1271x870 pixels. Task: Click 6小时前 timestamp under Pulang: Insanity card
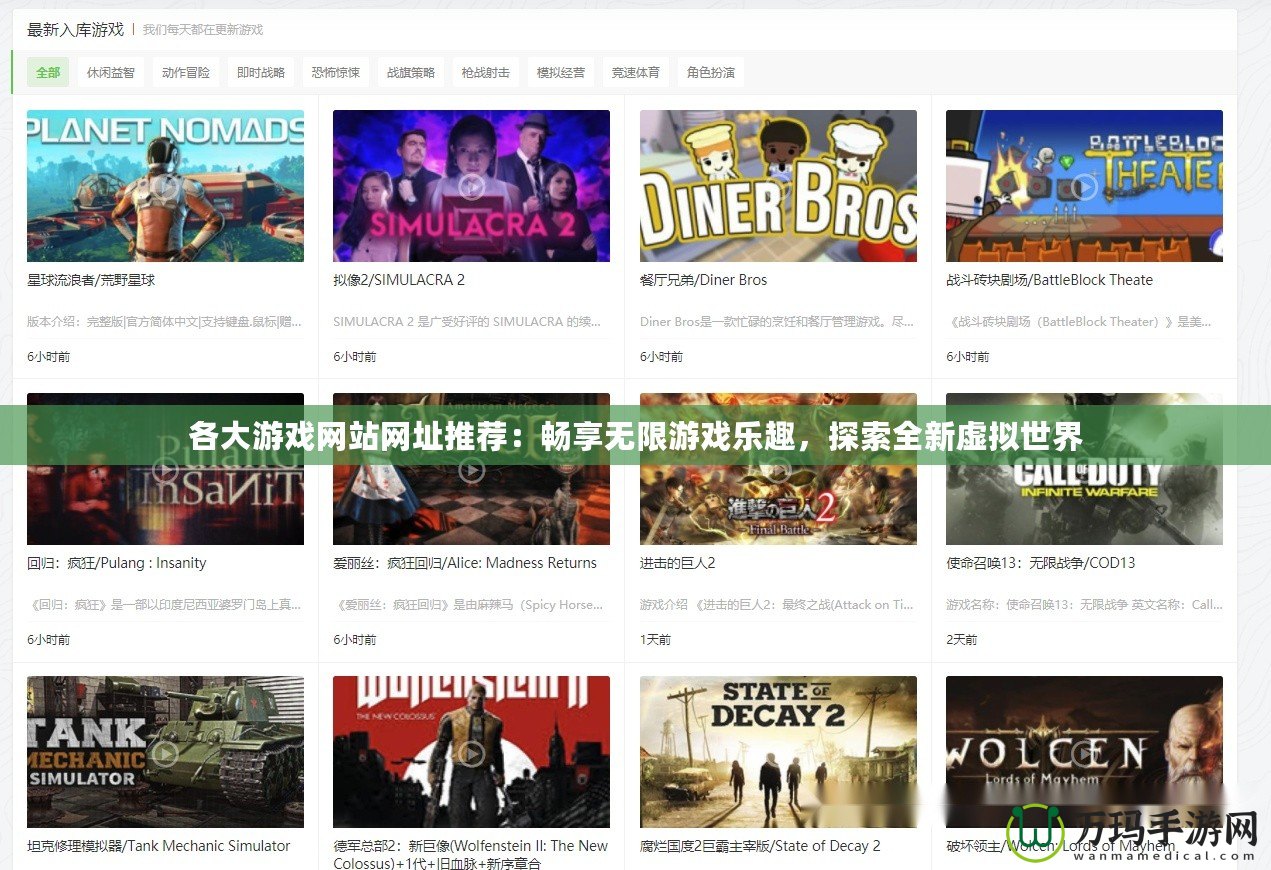pyautogui.click(x=48, y=640)
